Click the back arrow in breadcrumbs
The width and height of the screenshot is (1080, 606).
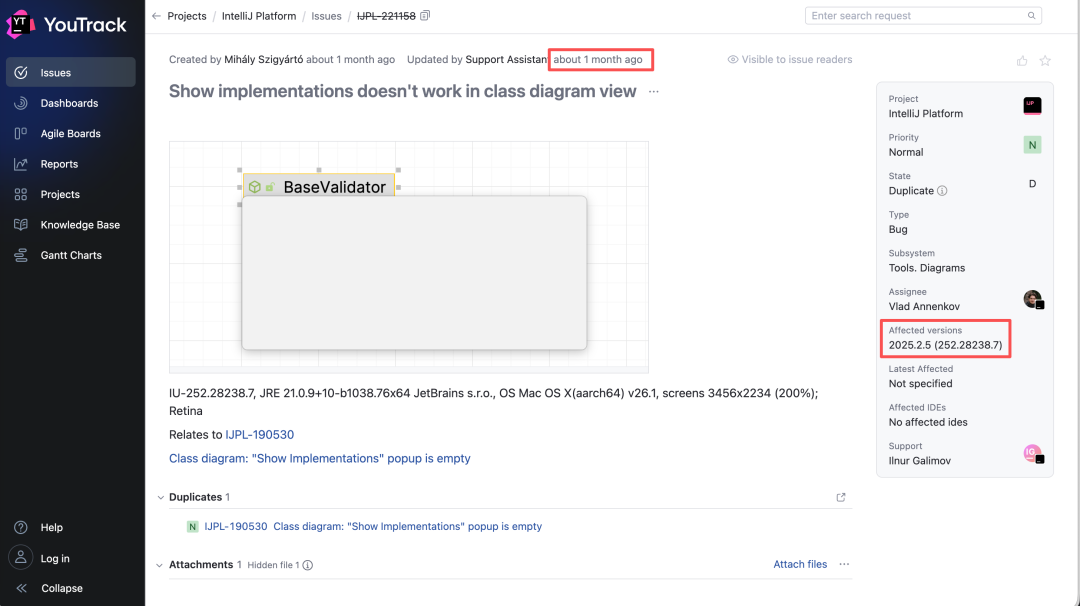[x=156, y=16]
